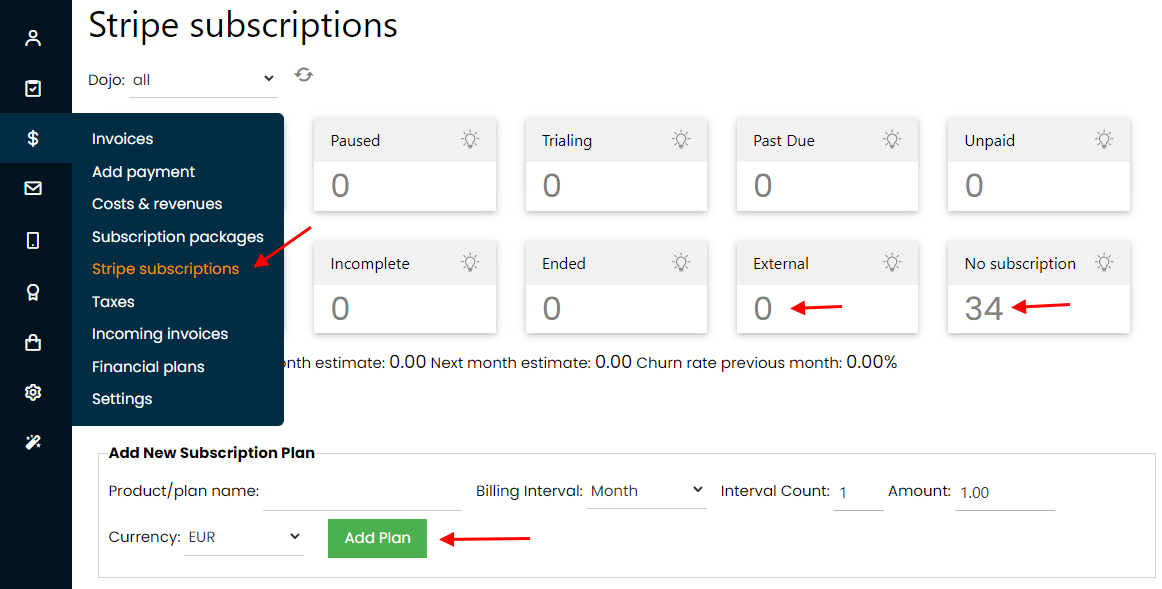The image size is (1162, 589).
Task: Open the mobile device icon in sidebar
Action: click(x=33, y=240)
